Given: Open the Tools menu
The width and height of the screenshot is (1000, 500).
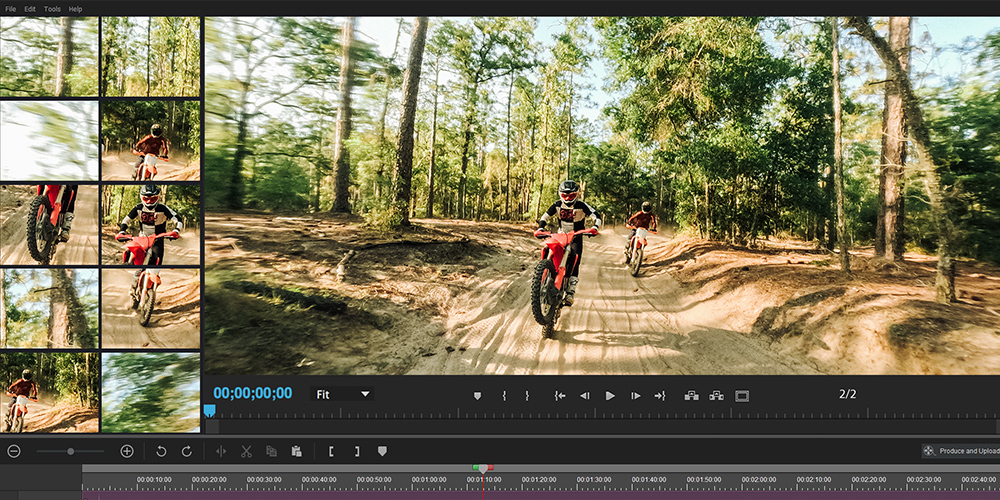Looking at the screenshot, I should (52, 9).
